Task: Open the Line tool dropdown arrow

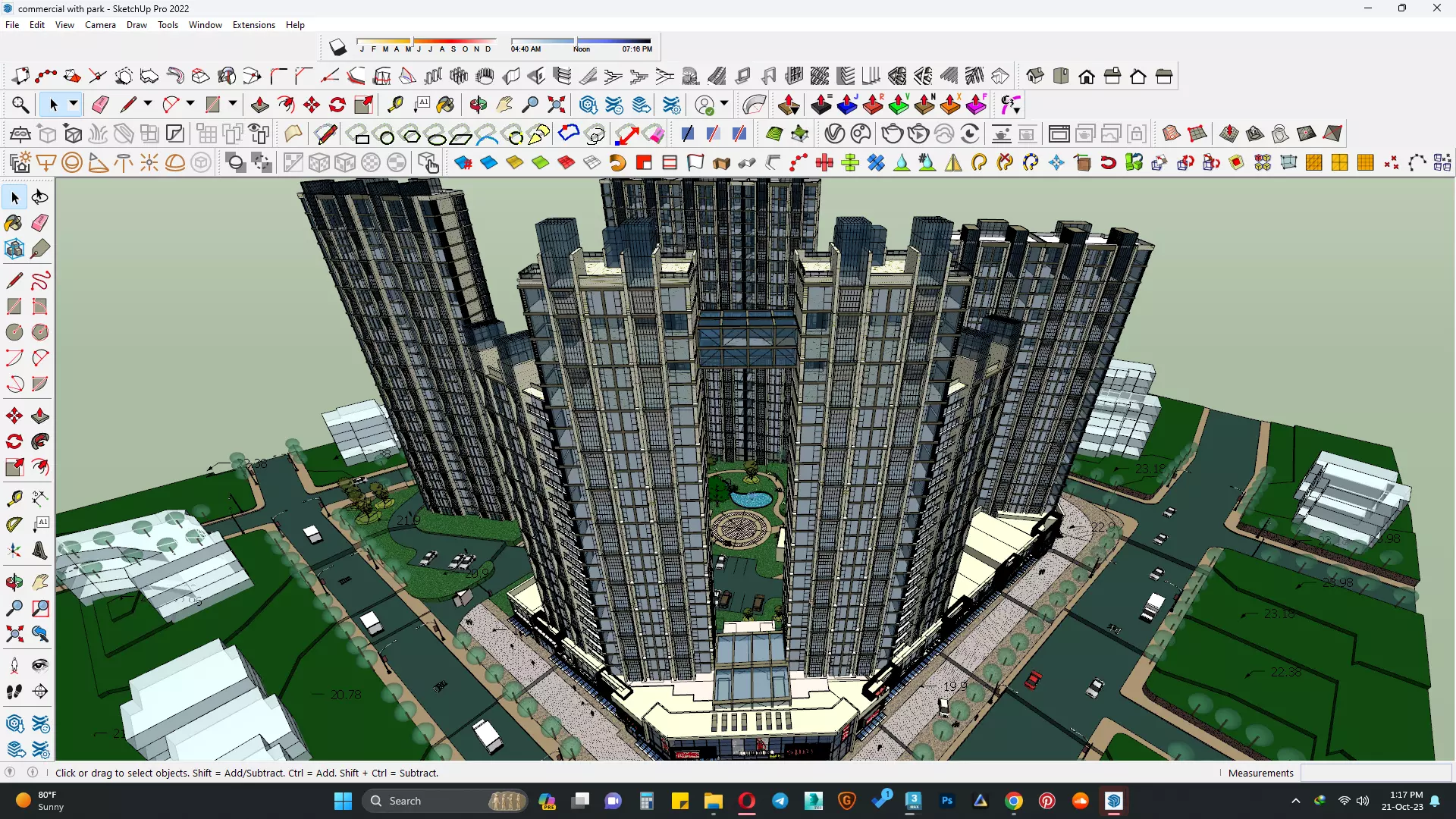Action: pyautogui.click(x=147, y=104)
